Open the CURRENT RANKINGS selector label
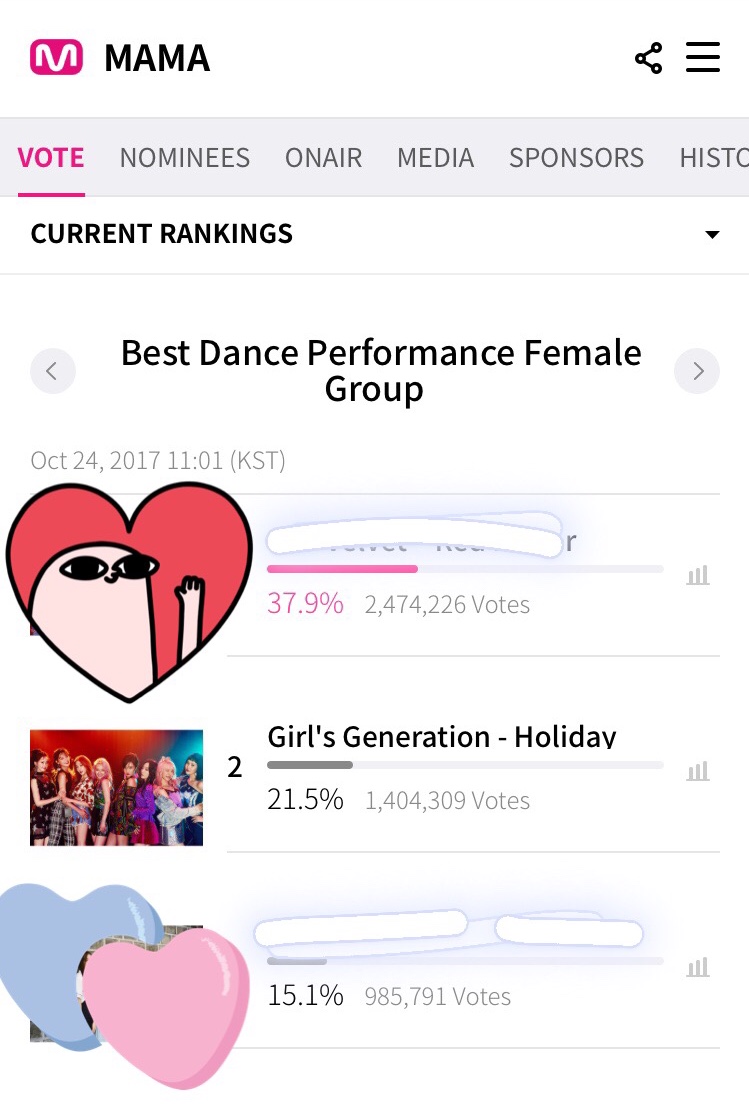This screenshot has width=749, height=1104. 162,234
